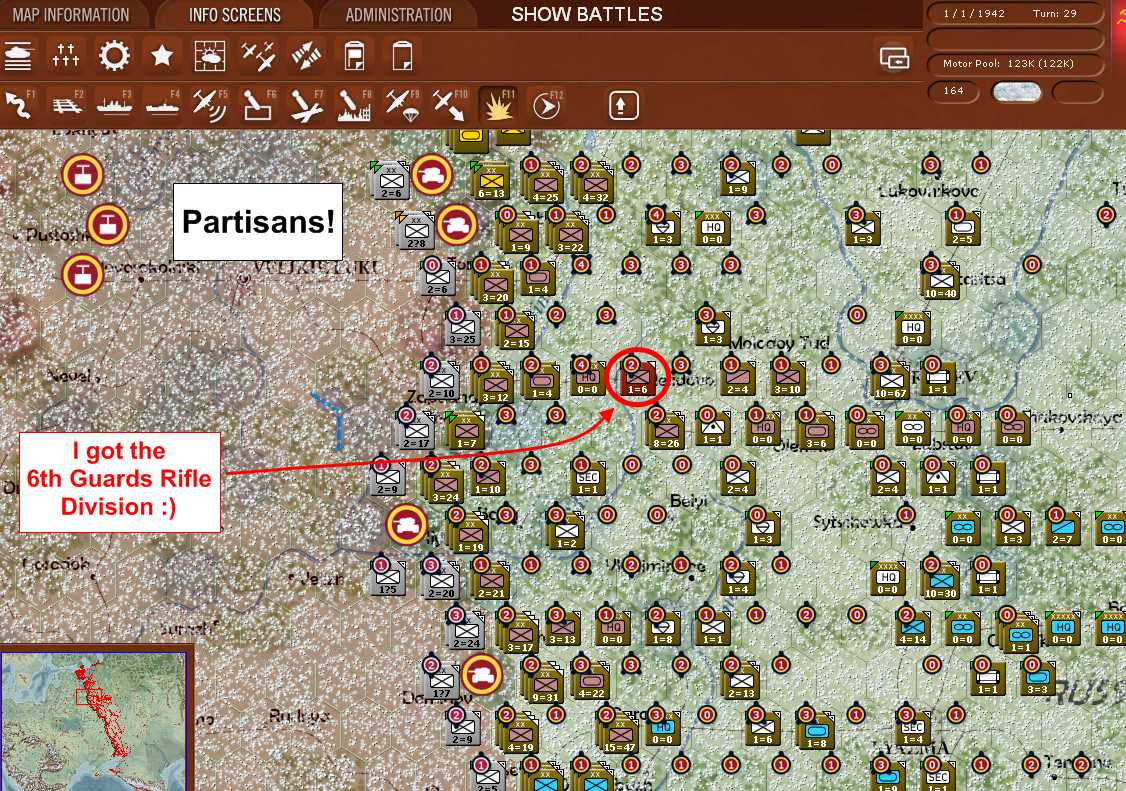This screenshot has width=1126, height=791.
Task: Select the blue 10=30 unit counter
Action: click(941, 582)
